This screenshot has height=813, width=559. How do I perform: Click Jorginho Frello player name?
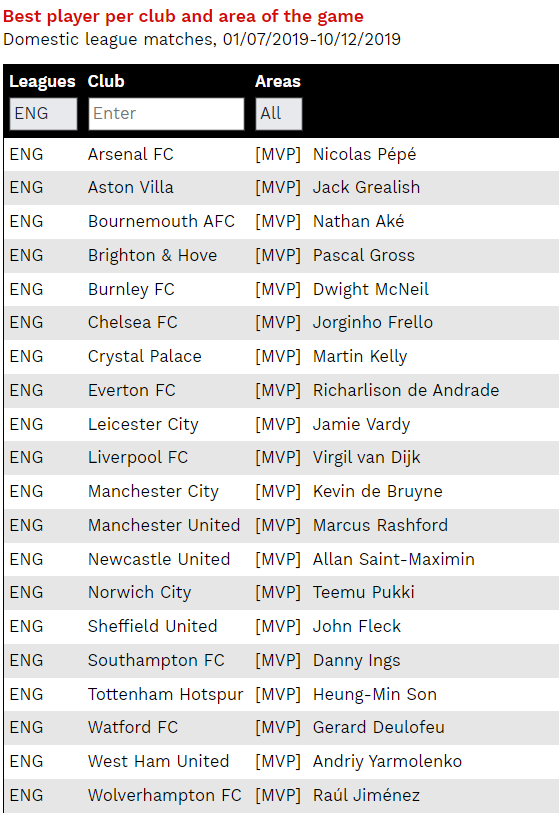[372, 323]
